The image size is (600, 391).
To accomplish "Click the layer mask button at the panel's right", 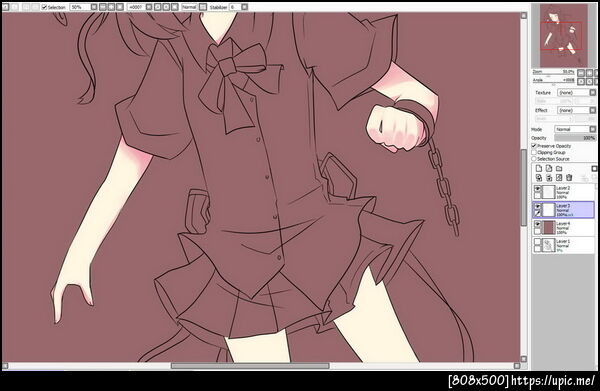I will [594, 168].
